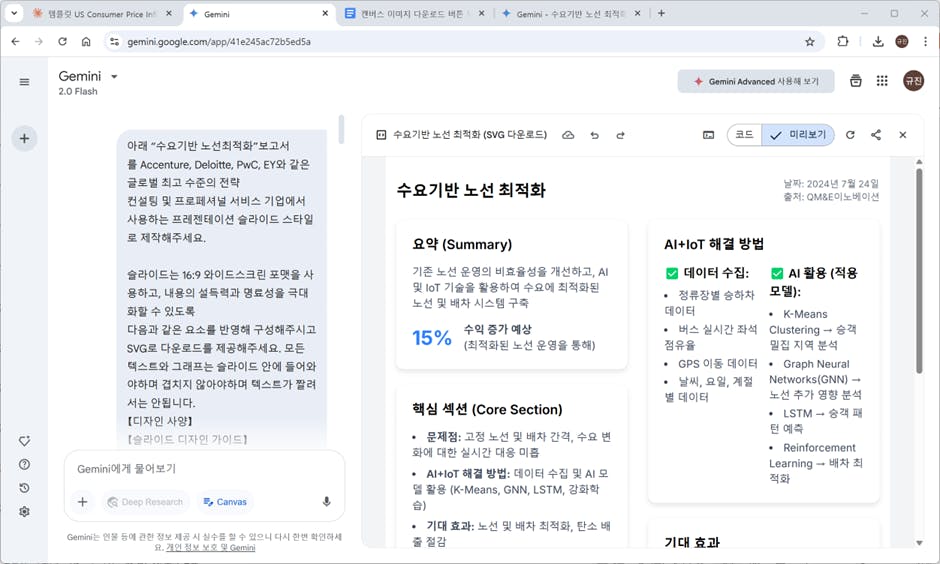This screenshot has height=564, width=940.
Task: Switch to US Consumer Price tab
Action: [101, 13]
